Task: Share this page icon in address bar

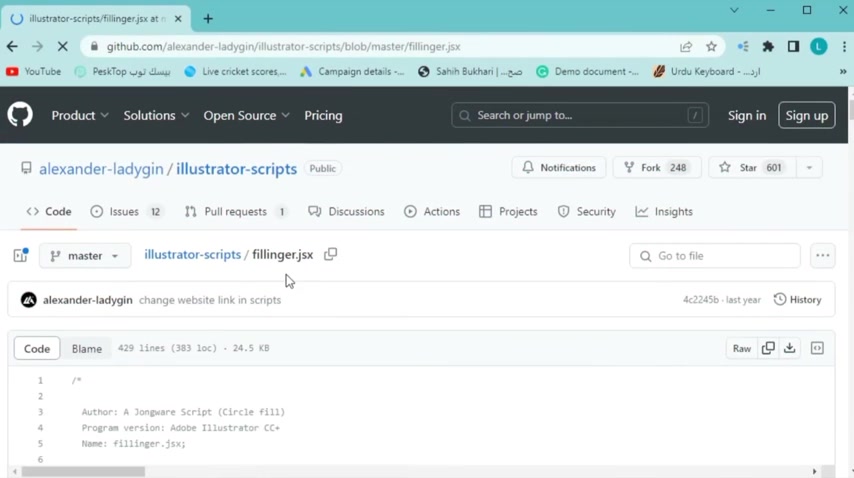Action: tap(686, 47)
